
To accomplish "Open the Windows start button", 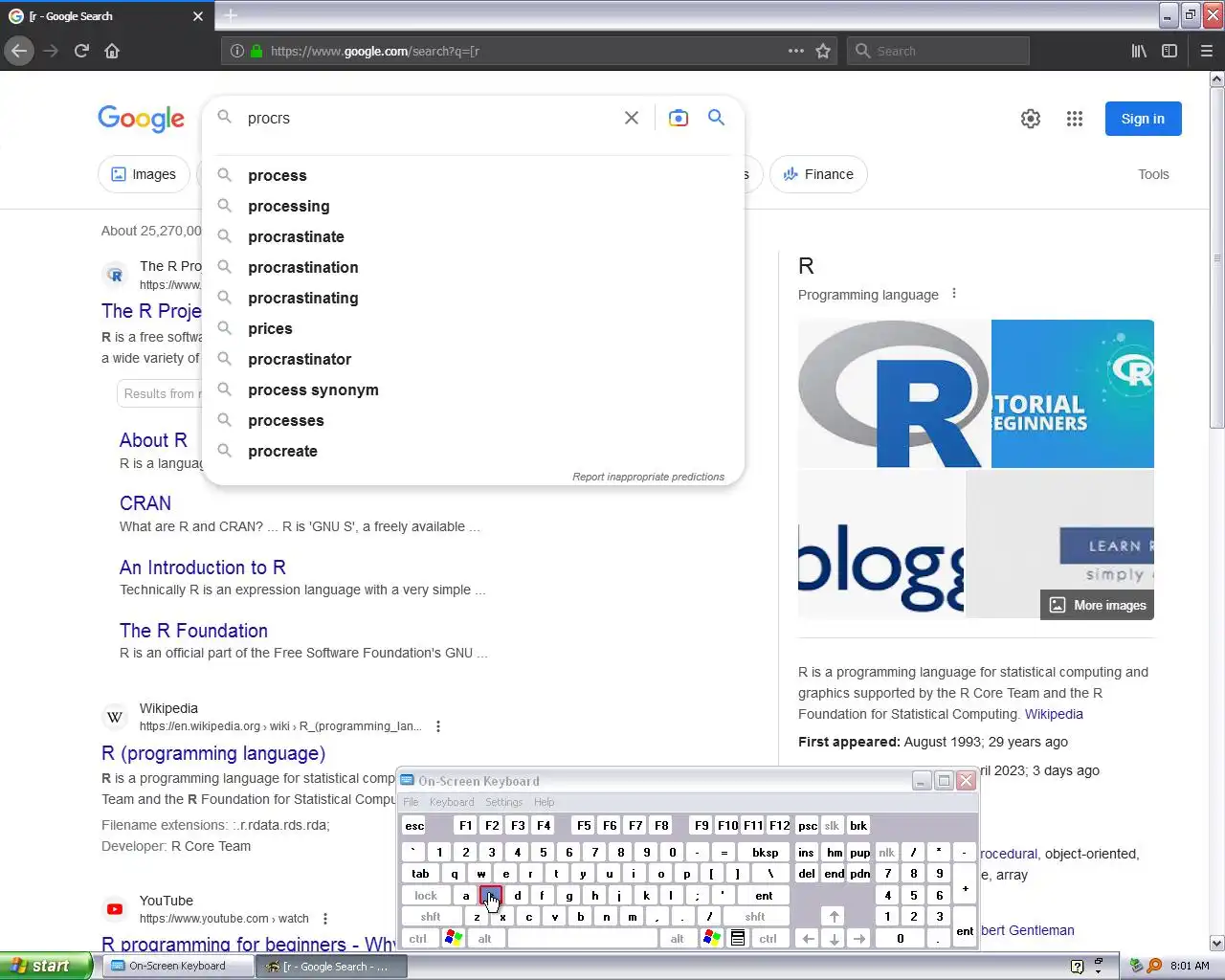I will coord(46,966).
